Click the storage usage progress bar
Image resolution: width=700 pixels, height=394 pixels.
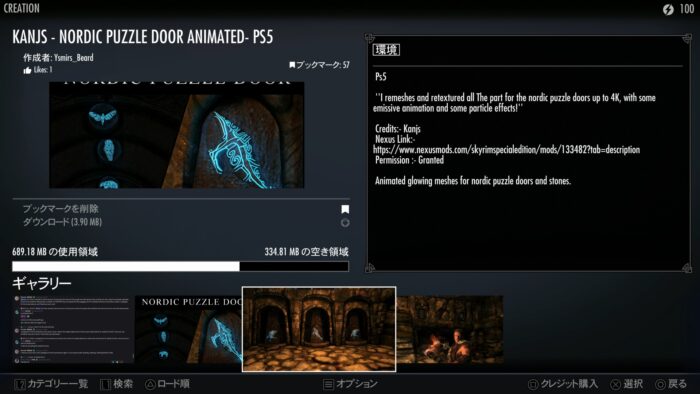pyautogui.click(x=180, y=266)
